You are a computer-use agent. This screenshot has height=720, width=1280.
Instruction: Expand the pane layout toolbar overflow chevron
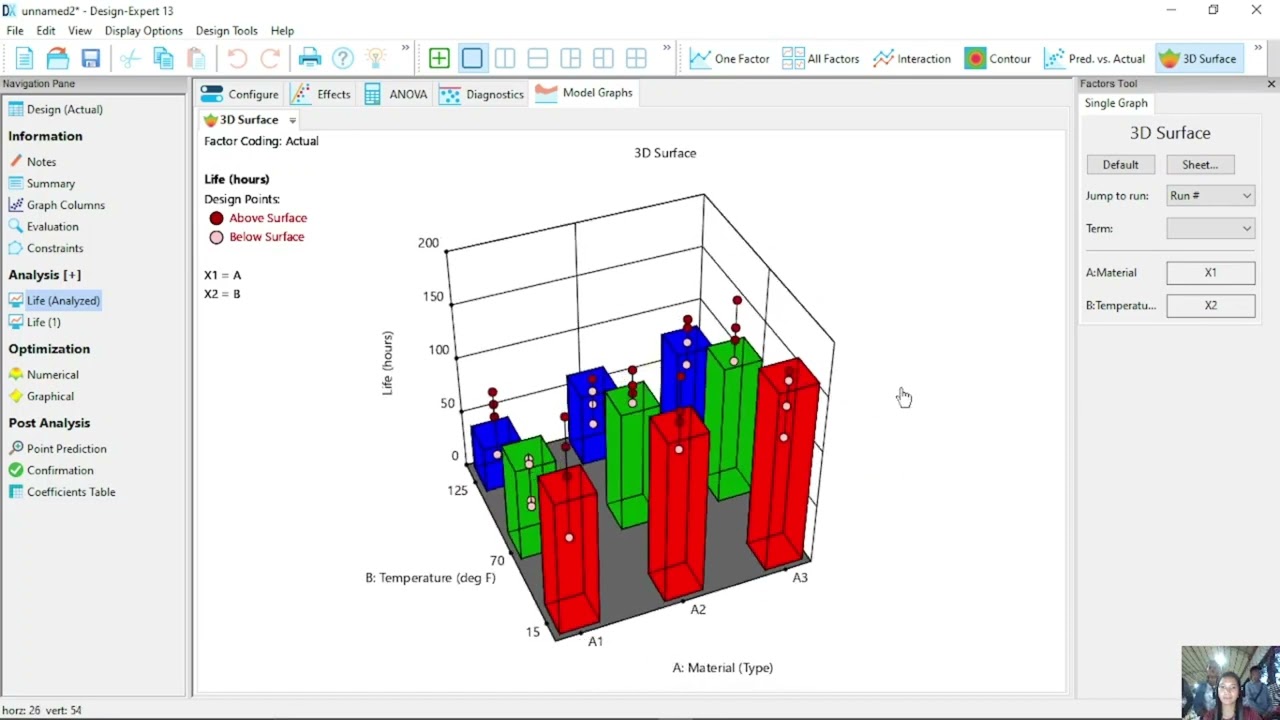tap(667, 47)
